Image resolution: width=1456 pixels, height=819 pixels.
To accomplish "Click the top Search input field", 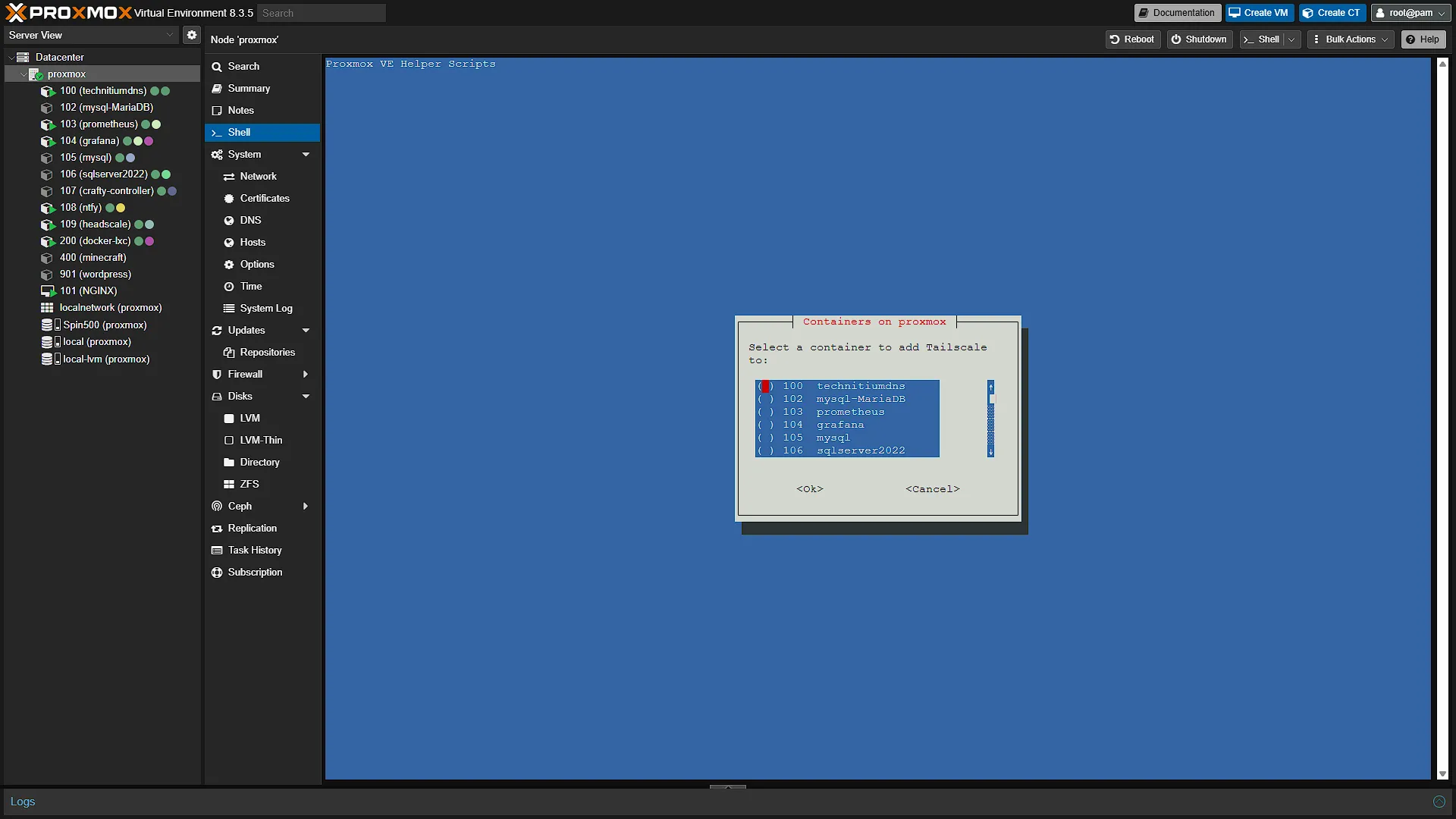I will [322, 13].
